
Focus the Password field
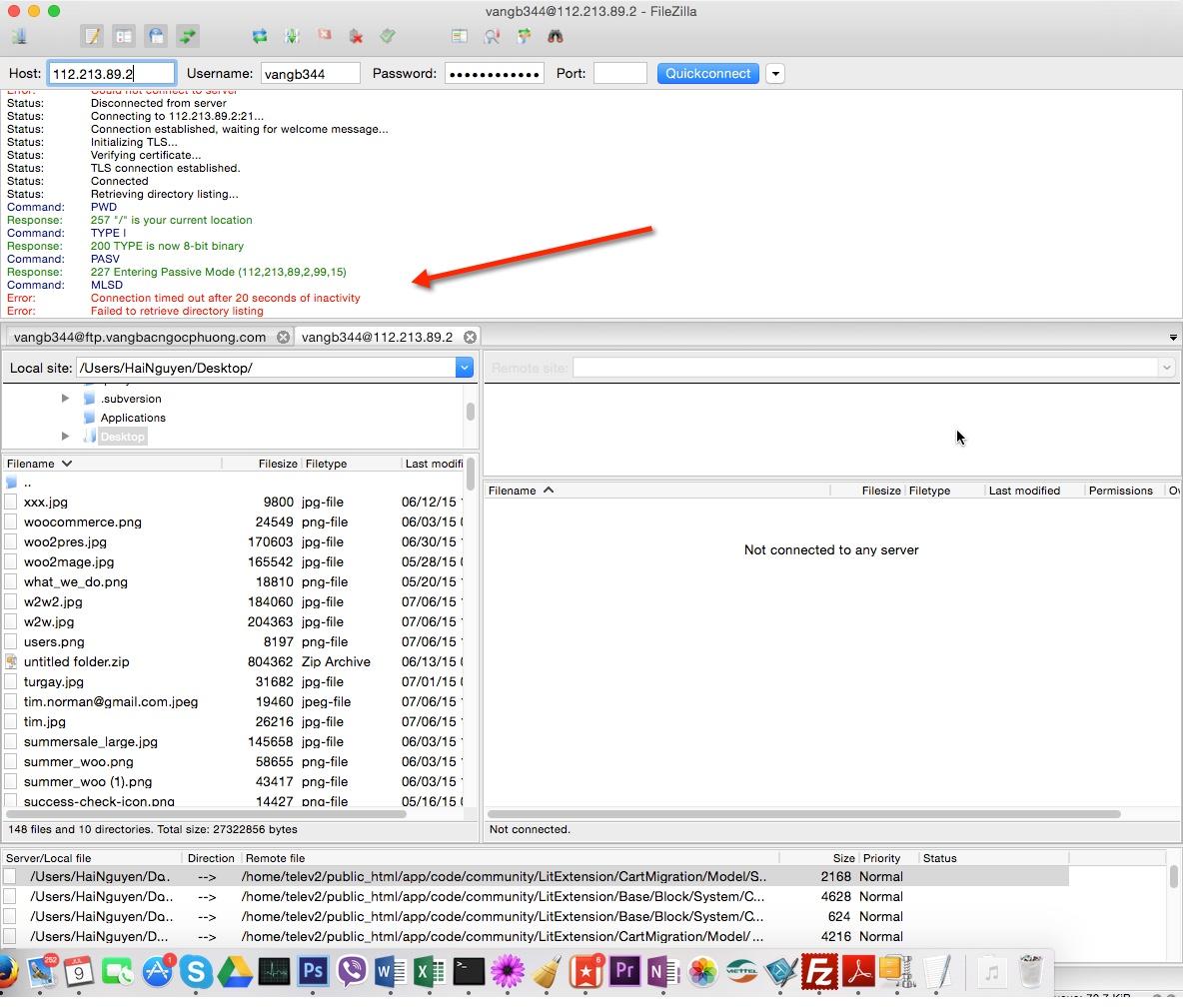pos(495,73)
